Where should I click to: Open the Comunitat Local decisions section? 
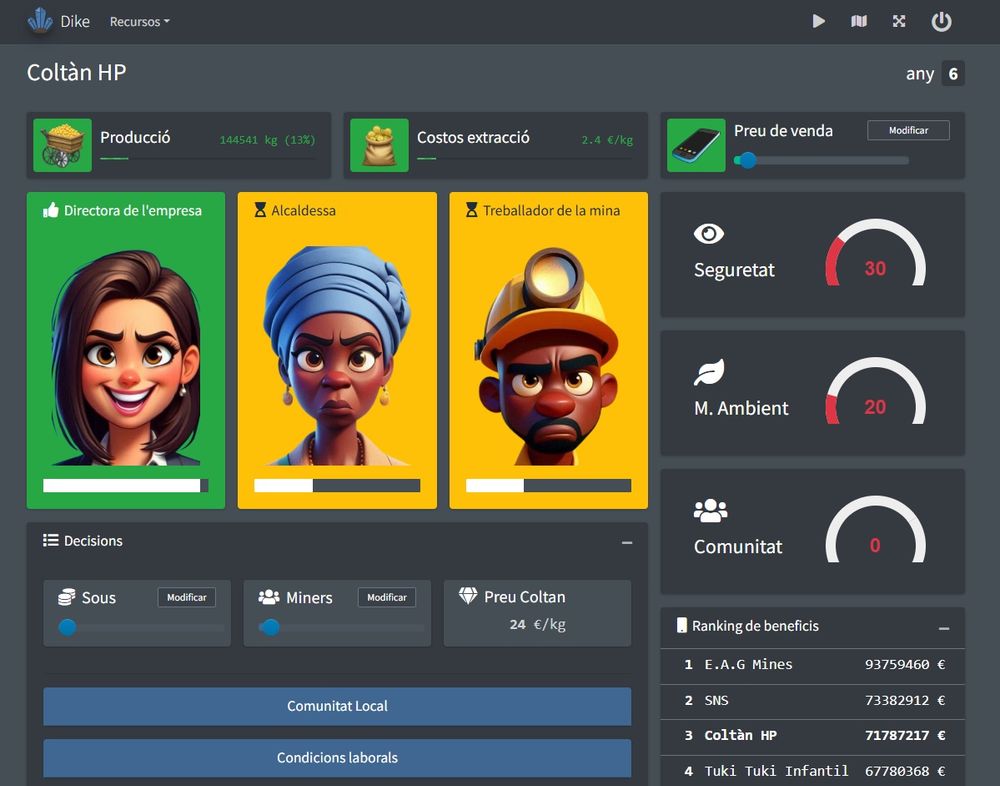tap(337, 706)
